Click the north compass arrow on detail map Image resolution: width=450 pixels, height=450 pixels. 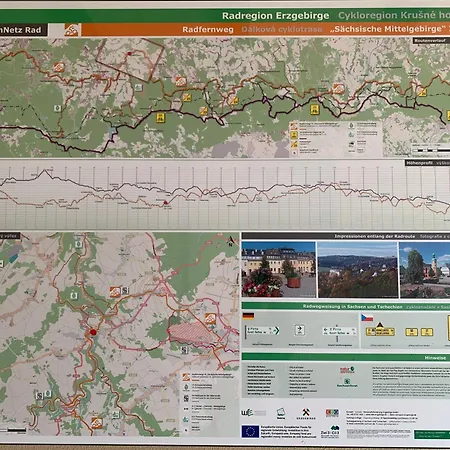(230, 241)
